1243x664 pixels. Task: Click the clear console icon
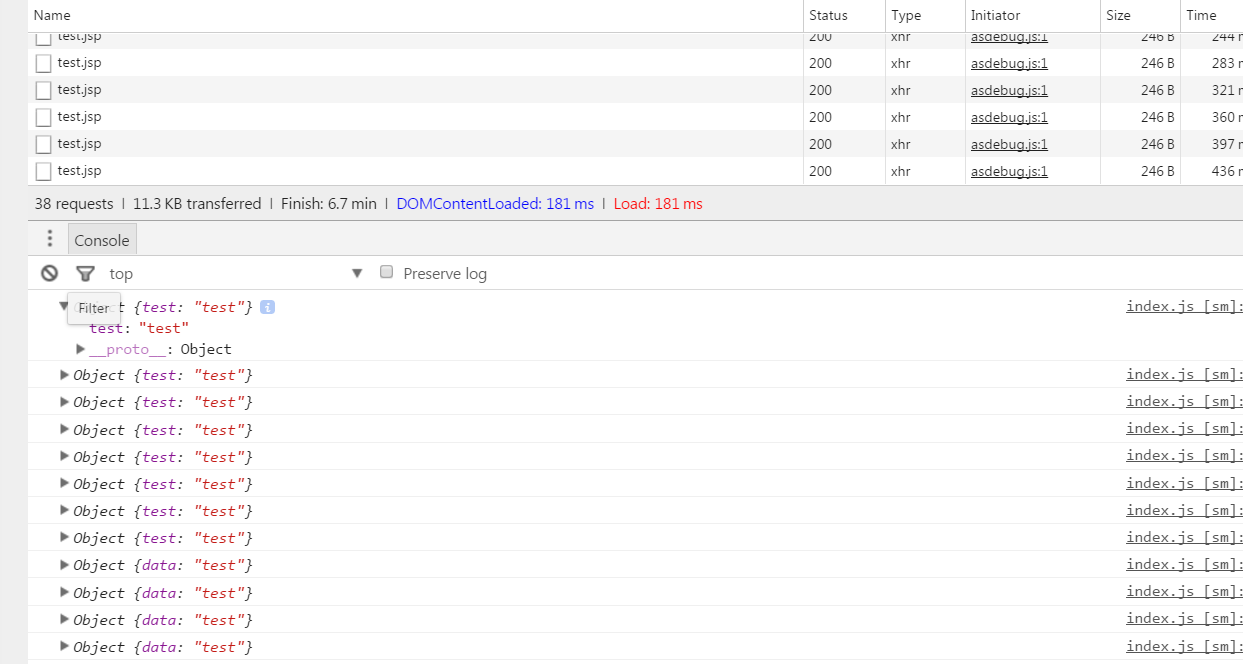(x=49, y=273)
